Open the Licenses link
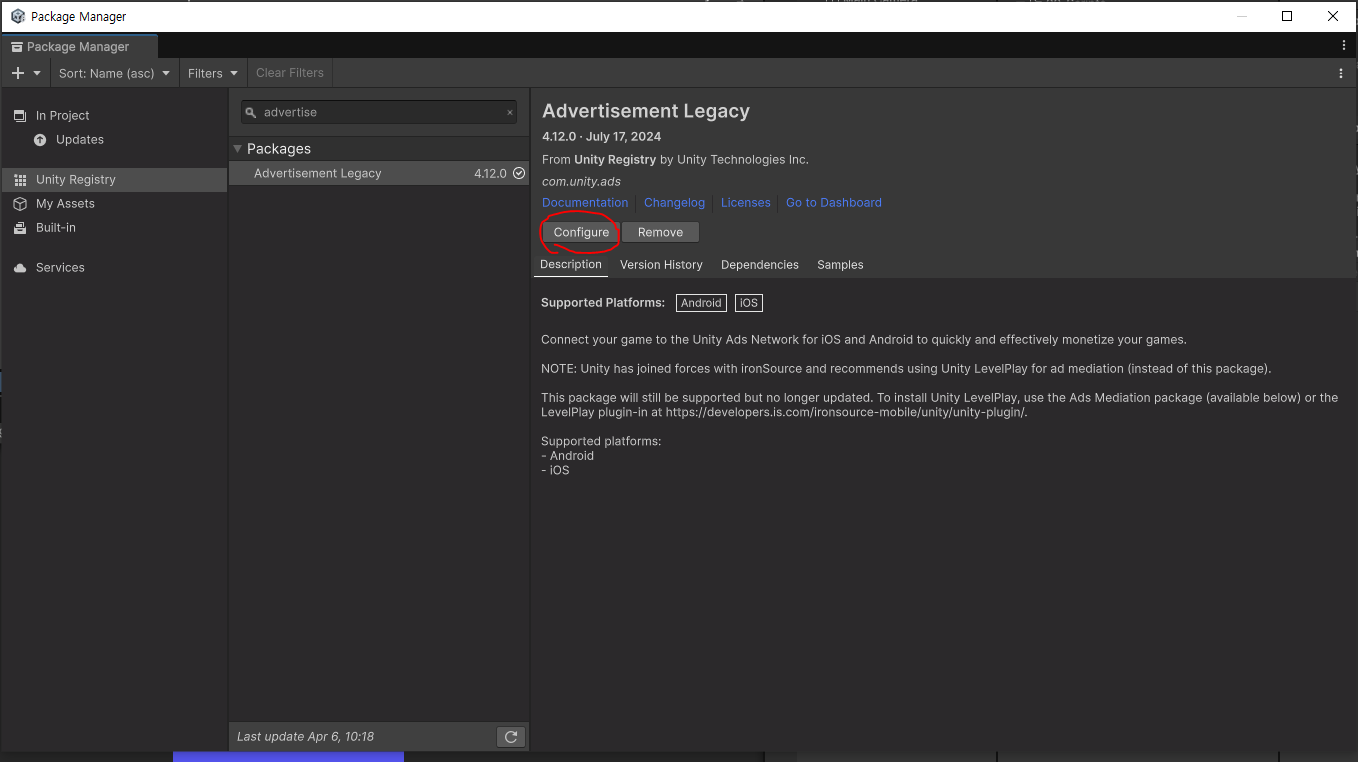The height and width of the screenshot is (762, 1358). [x=746, y=202]
